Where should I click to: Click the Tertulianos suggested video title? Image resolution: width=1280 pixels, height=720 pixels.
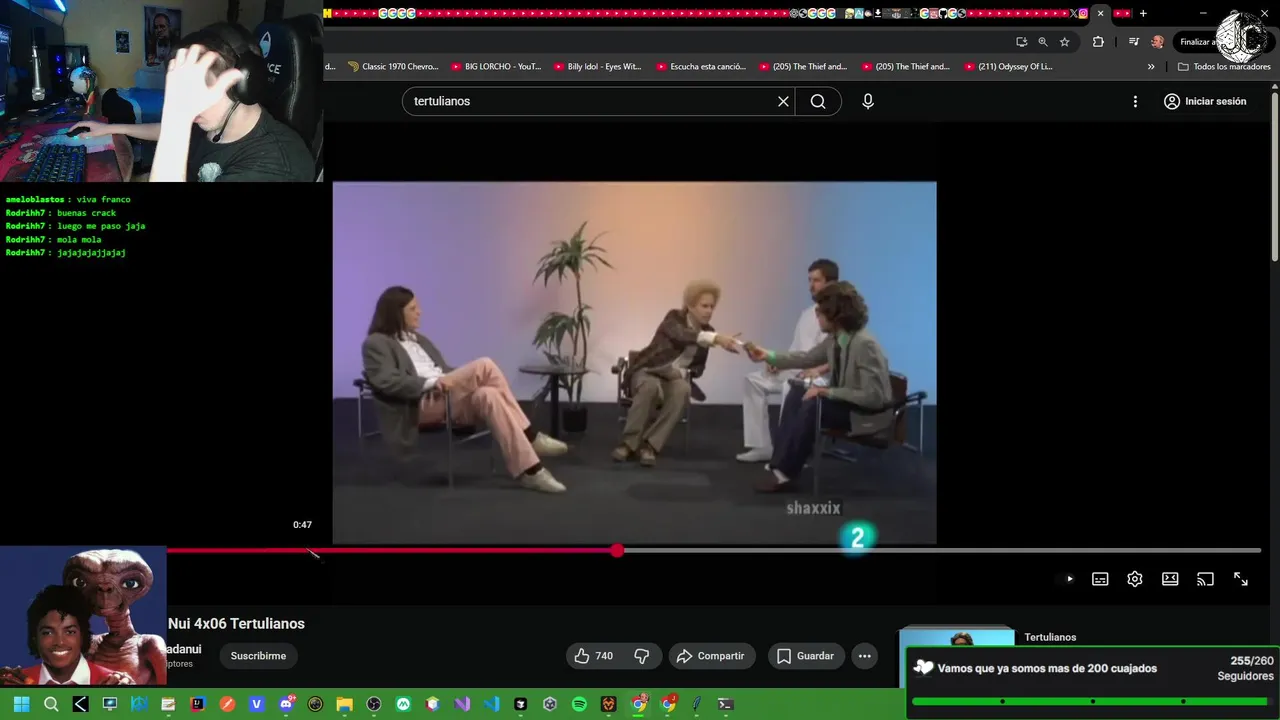click(x=1050, y=637)
